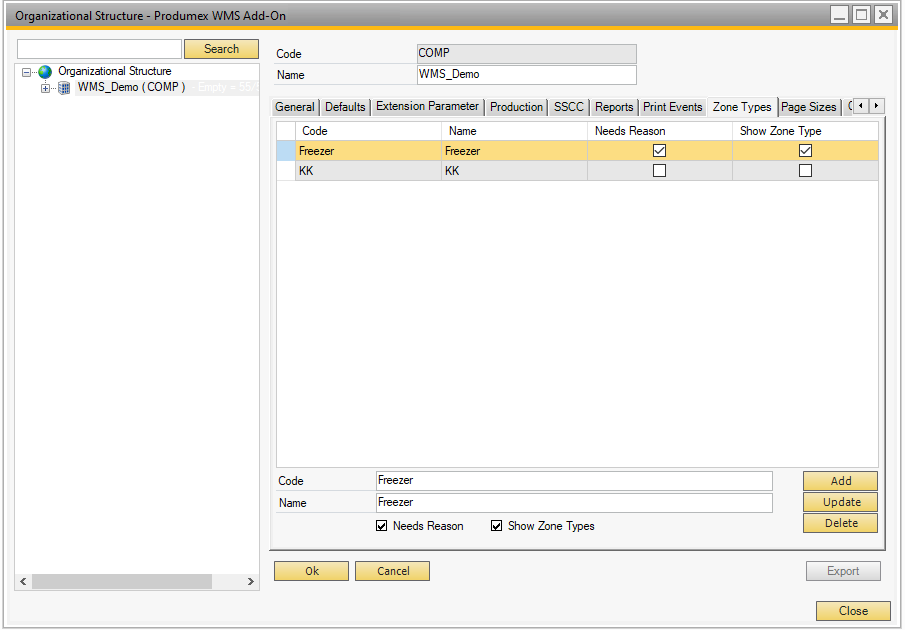Select the KK row in the grid
This screenshot has height=630, width=905.
click(367, 171)
